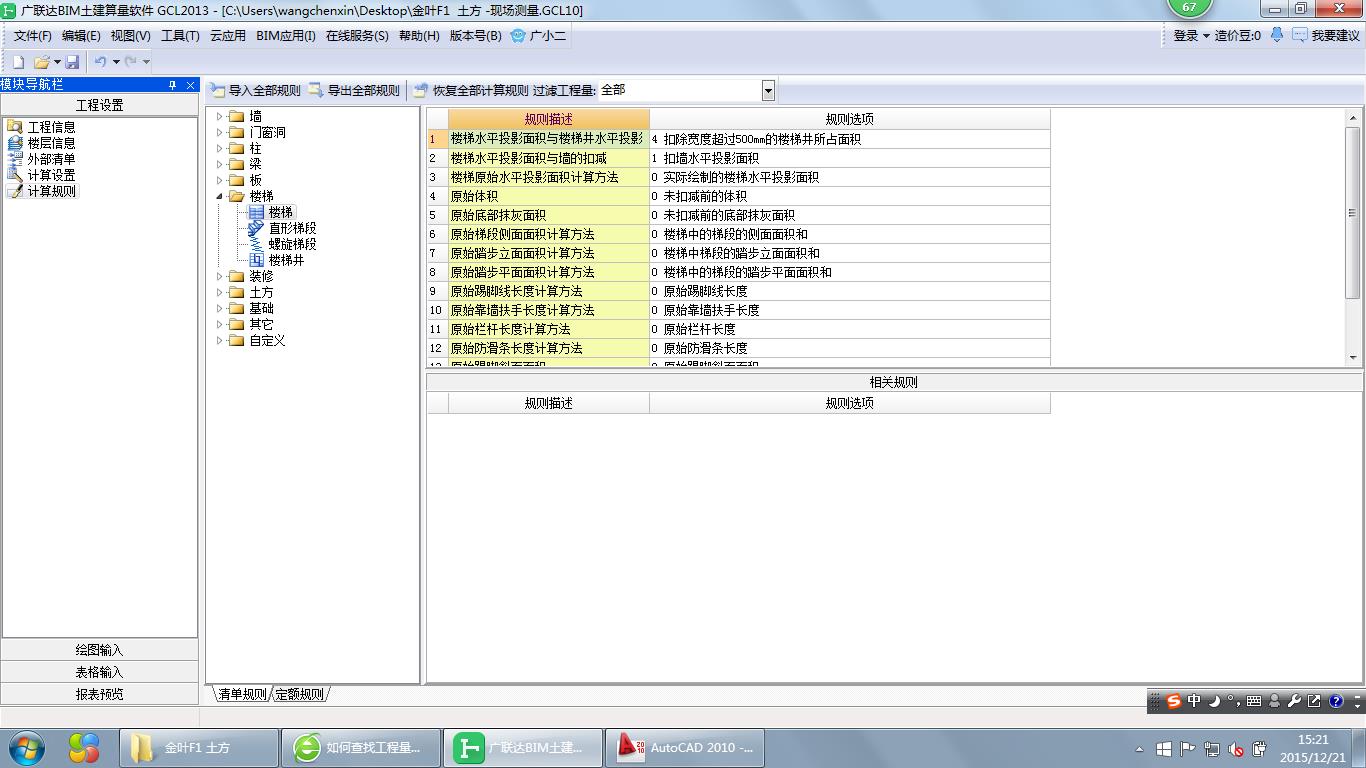Expand the 自定义 tree node
This screenshot has width=1366, height=768.
pyautogui.click(x=220, y=340)
